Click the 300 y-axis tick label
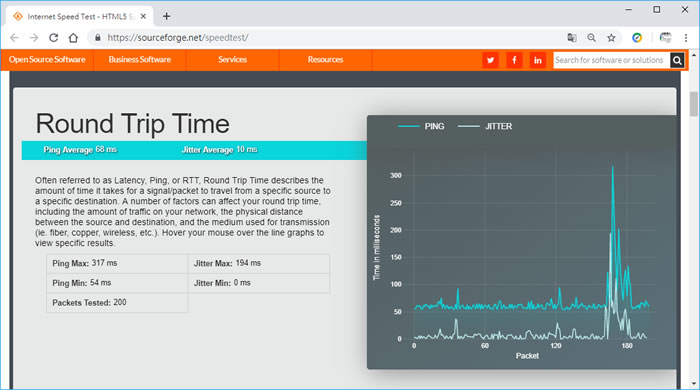This screenshot has width=700, height=390. 396,176
